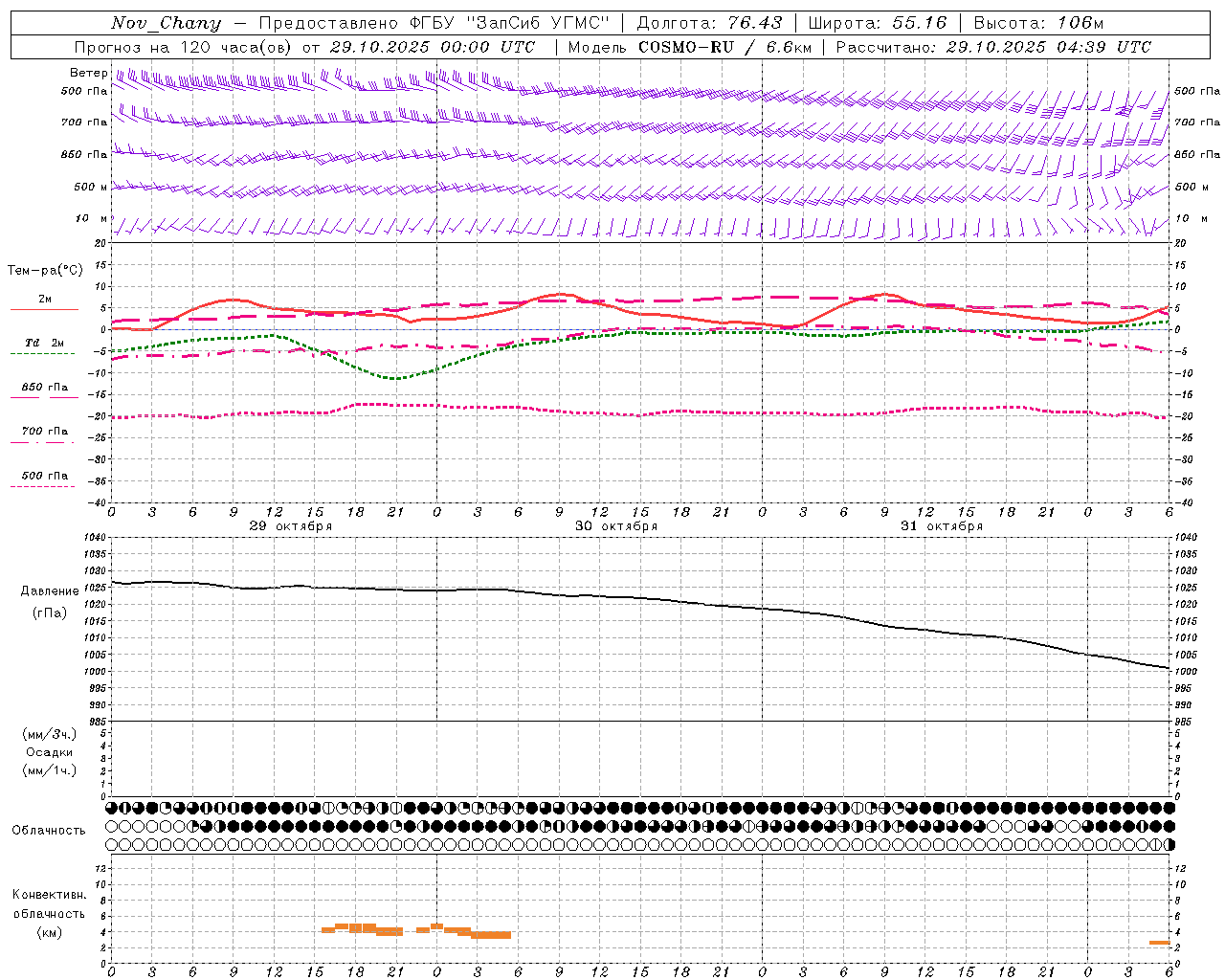
Task: Click the "(км)" convective height unit label
Action: point(50,932)
